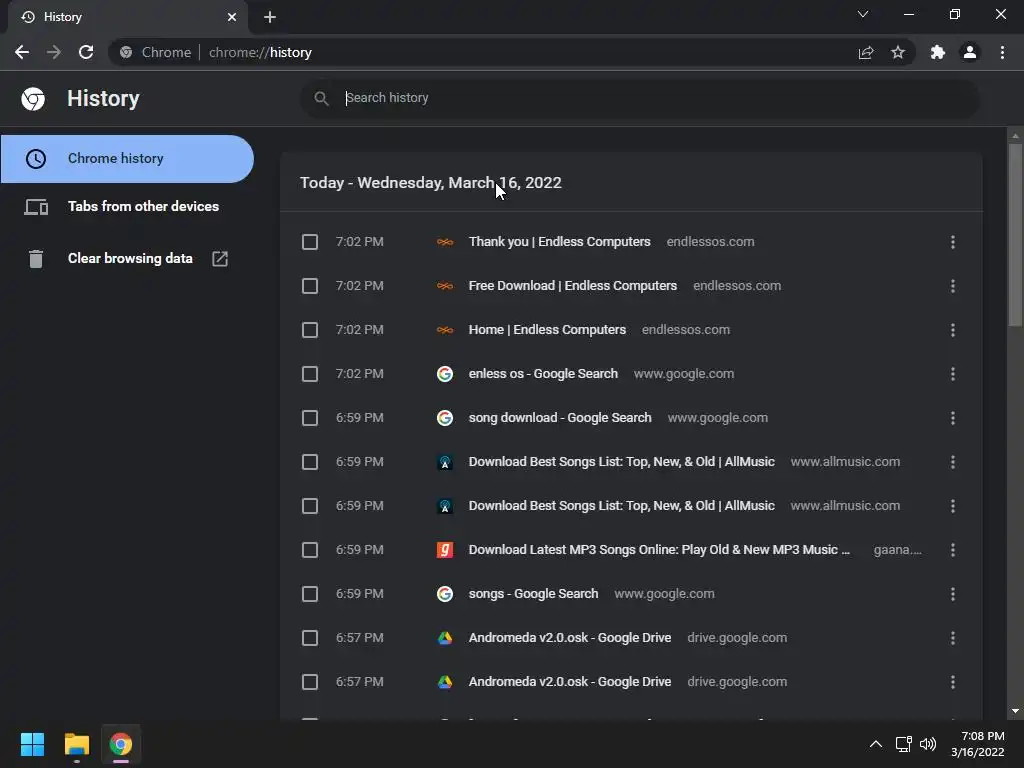Screen dimensions: 1024x768
Task: Click the scrollbar down arrow
Action: (x=1015, y=711)
